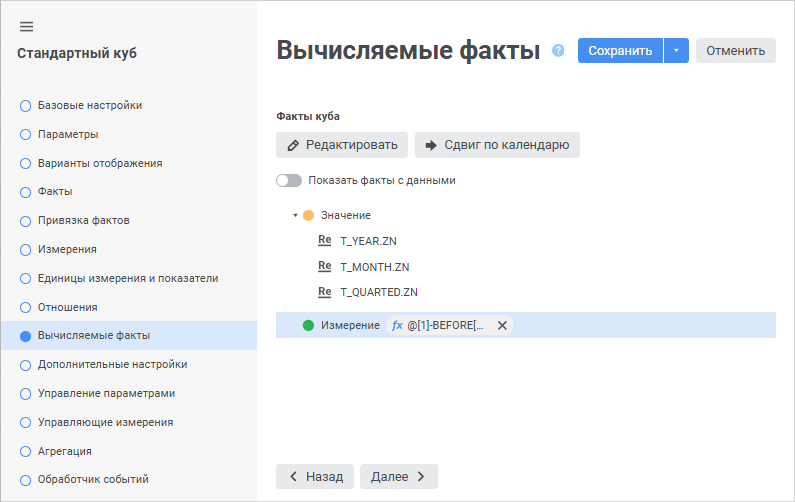Select the Параметры radio step
Screen dimensions: 795x502
click(25, 134)
